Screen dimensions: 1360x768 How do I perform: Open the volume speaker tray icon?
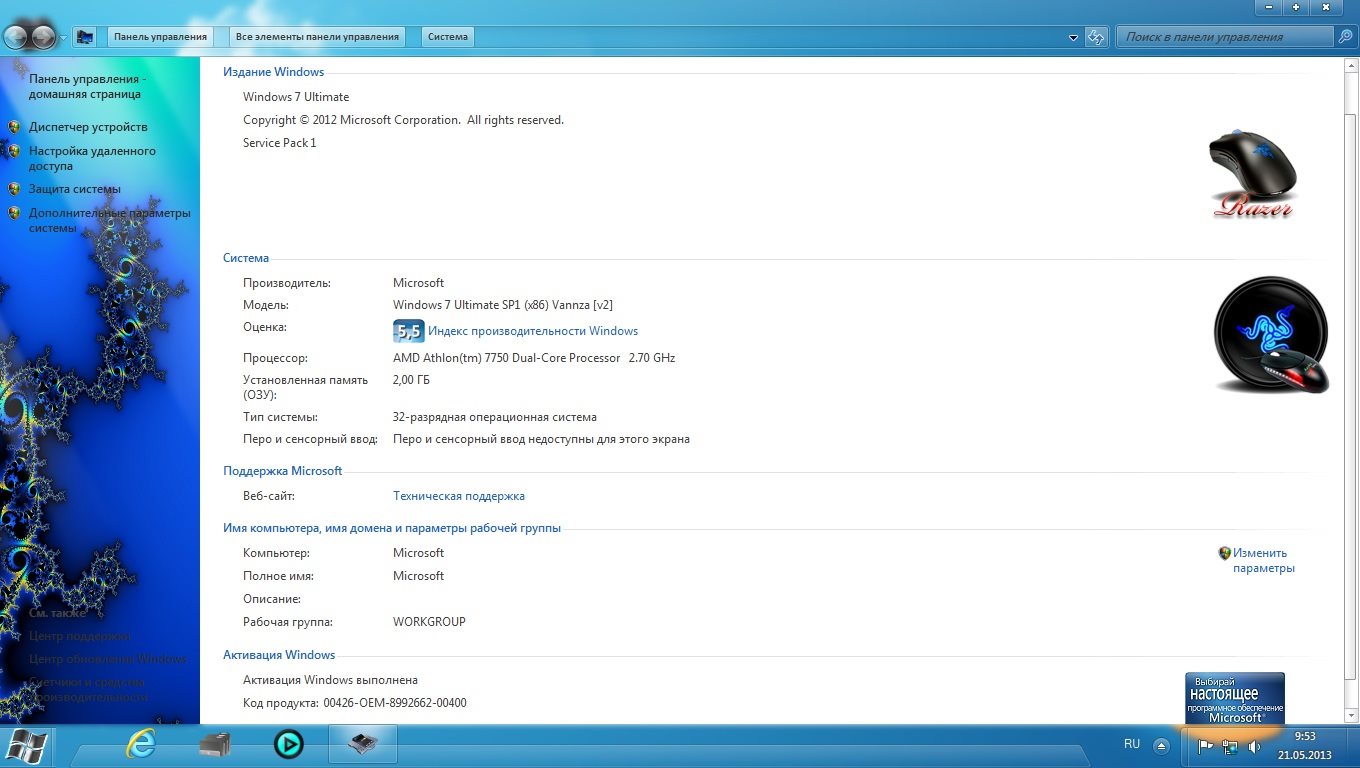click(1254, 746)
